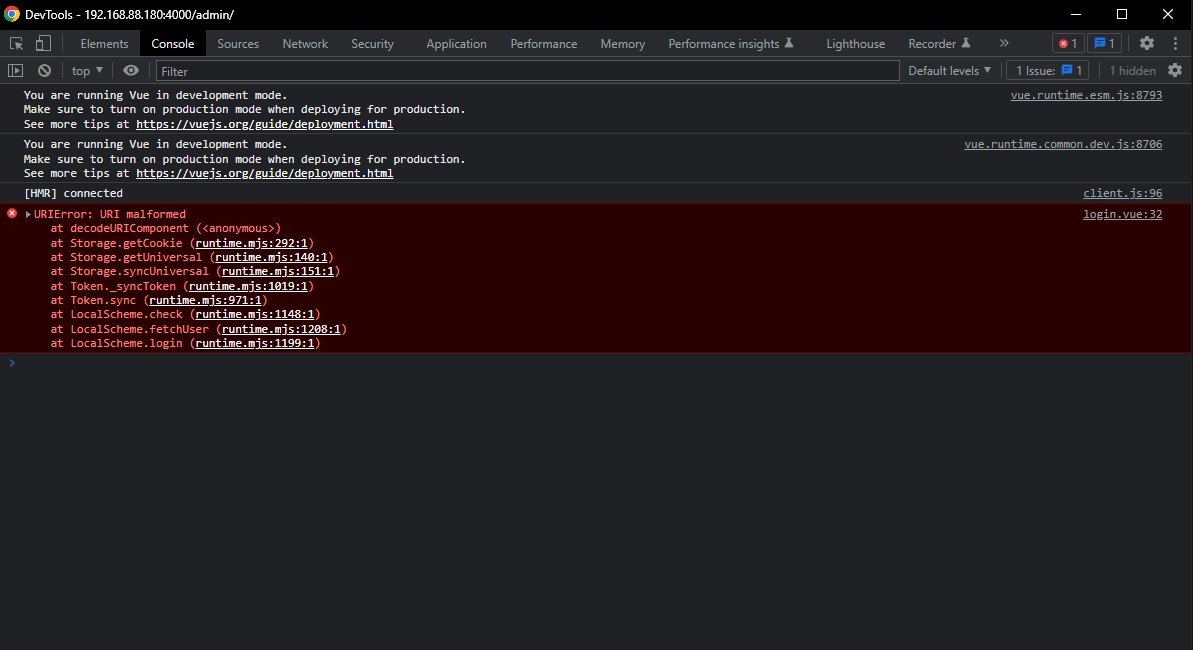The height and width of the screenshot is (650, 1193).
Task: Expand the URIError message triangle
Action: point(28,214)
